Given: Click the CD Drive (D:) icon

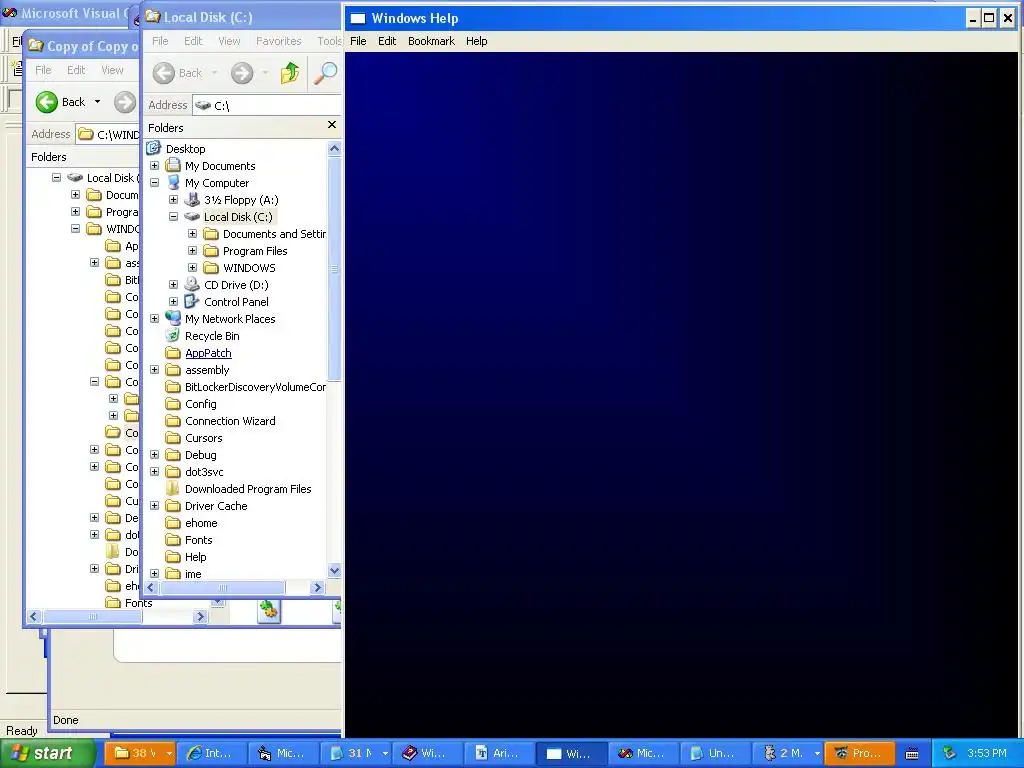Looking at the screenshot, I should point(192,284).
